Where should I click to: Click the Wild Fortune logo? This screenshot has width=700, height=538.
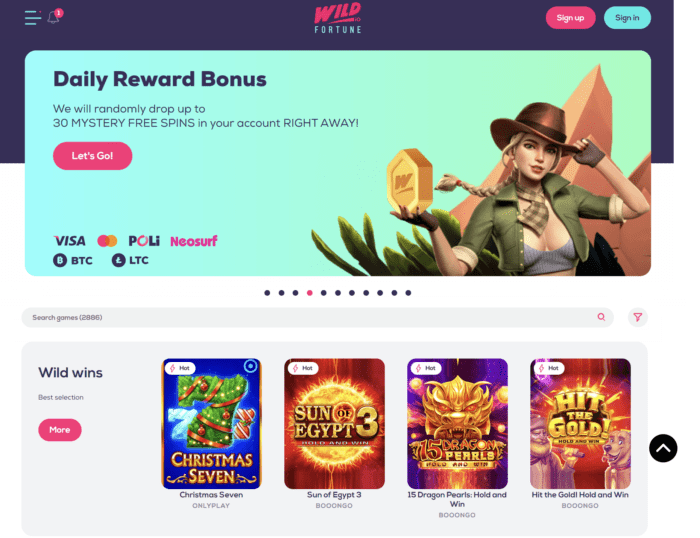point(338,19)
